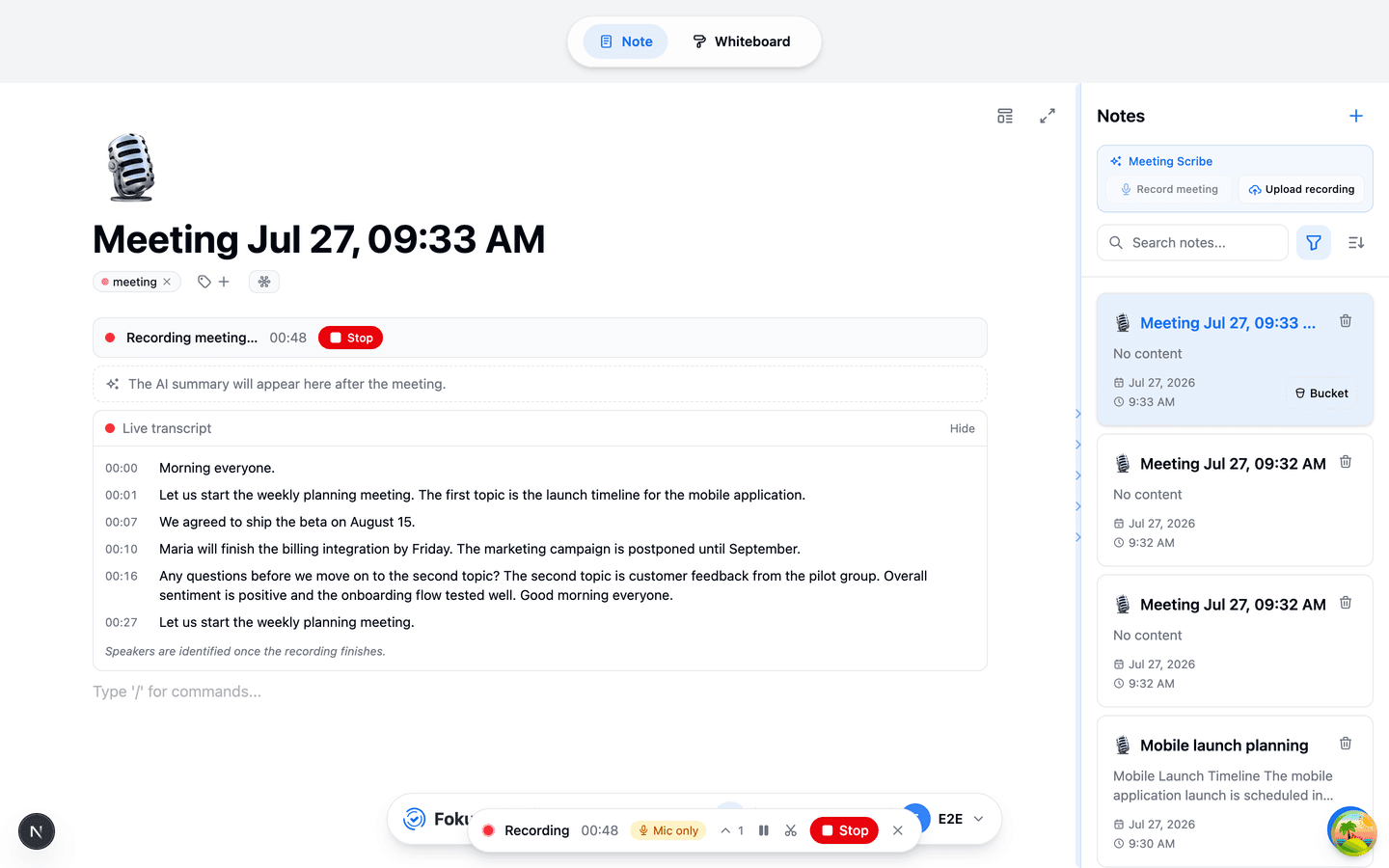
Task: Toggle the Mic only source badge
Action: click(x=668, y=830)
